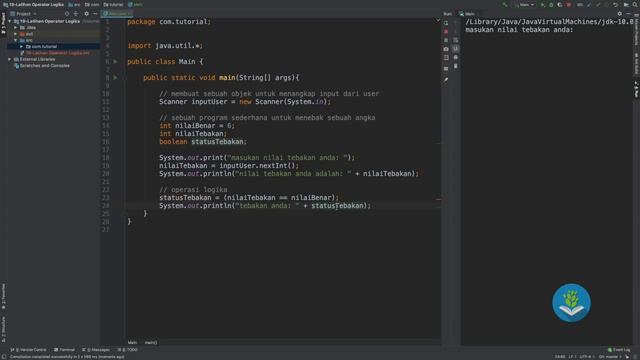Click the Collapse All icon in the Project panel

coord(76,13)
